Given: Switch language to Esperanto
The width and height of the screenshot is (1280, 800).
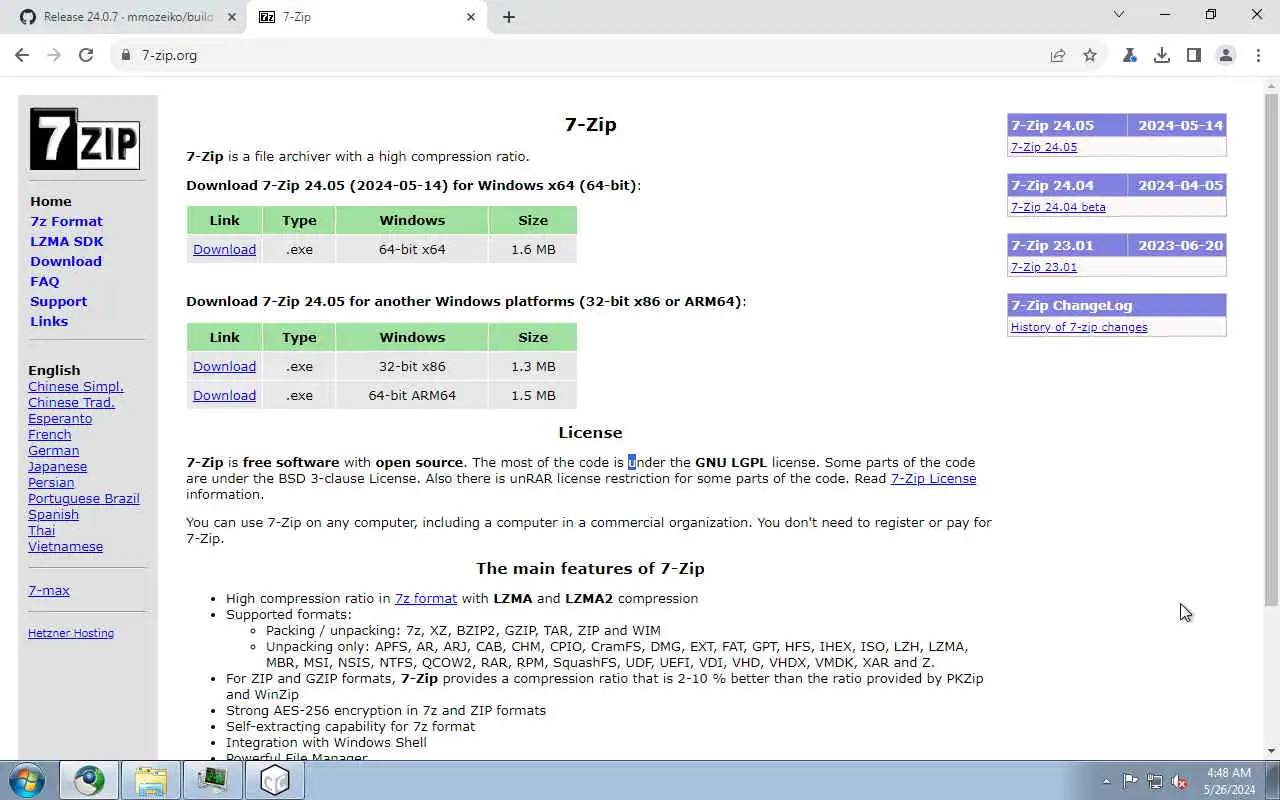Looking at the screenshot, I should click(x=60, y=418).
